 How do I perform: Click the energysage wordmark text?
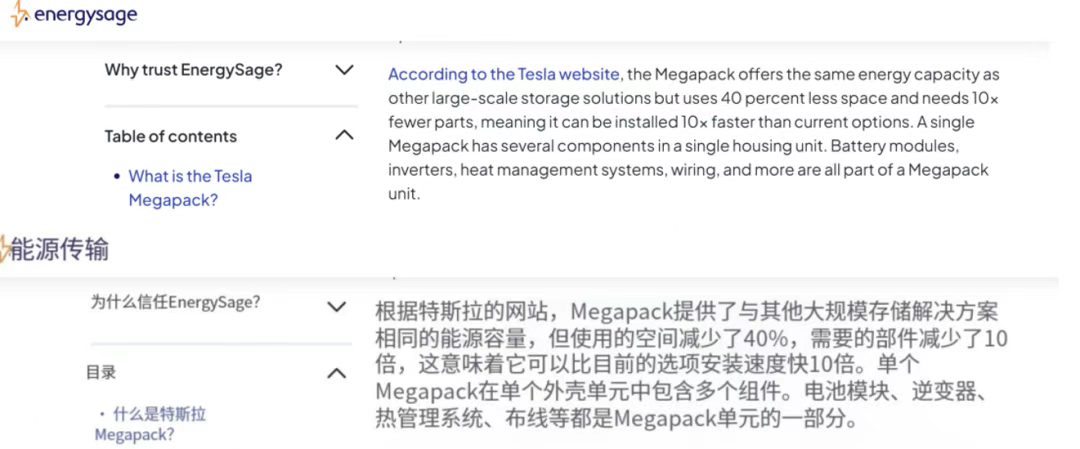[x=85, y=15]
